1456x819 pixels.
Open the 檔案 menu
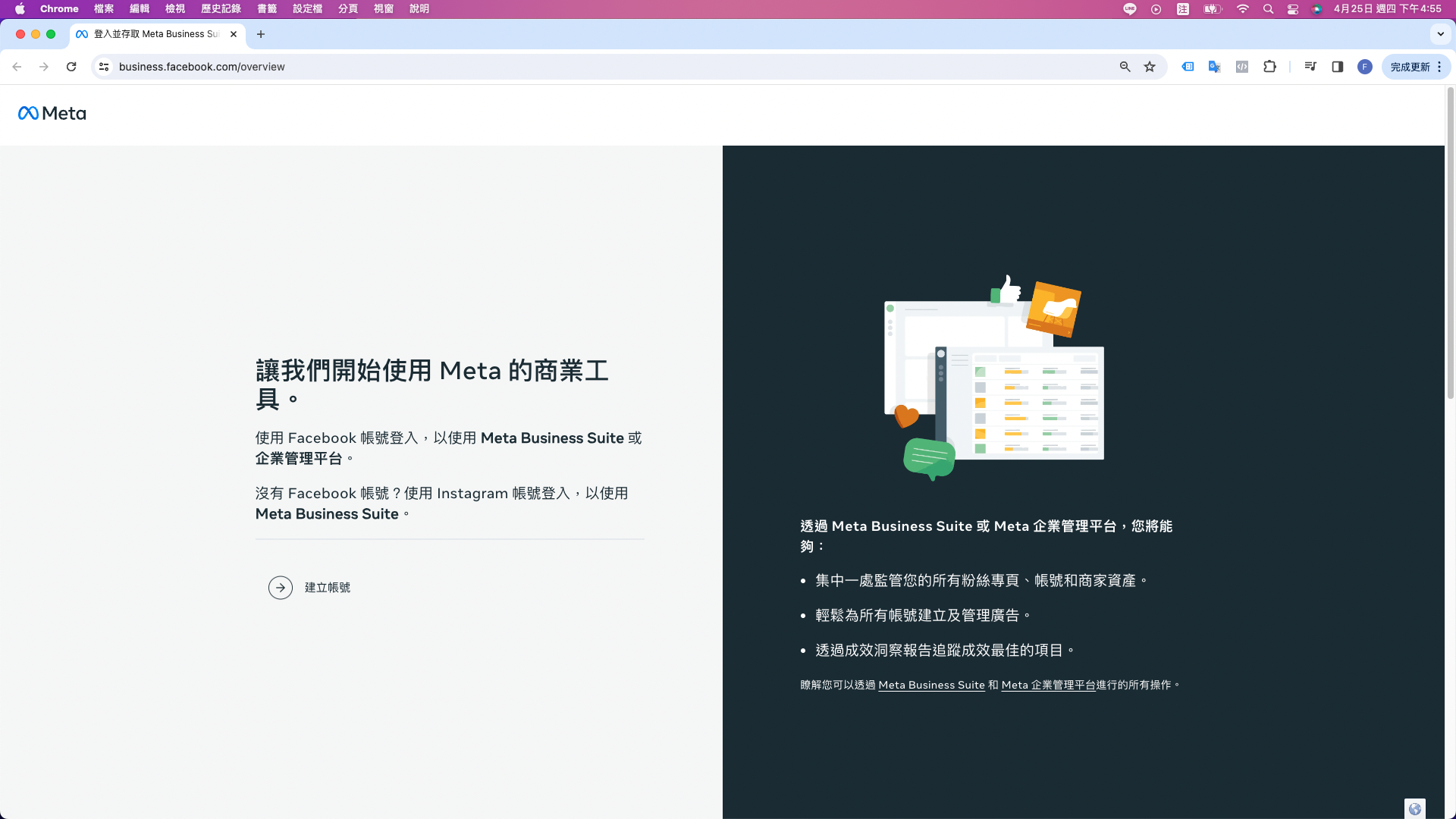click(104, 9)
